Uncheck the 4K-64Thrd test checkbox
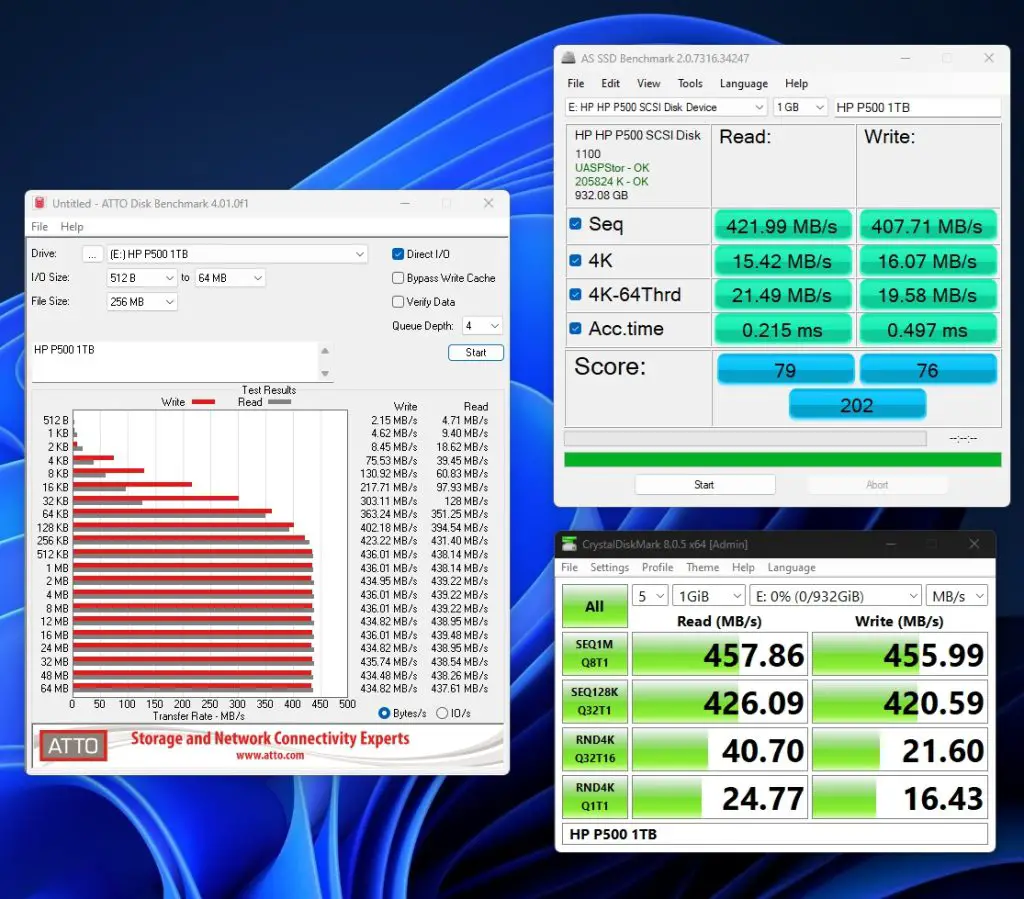 (x=575, y=294)
